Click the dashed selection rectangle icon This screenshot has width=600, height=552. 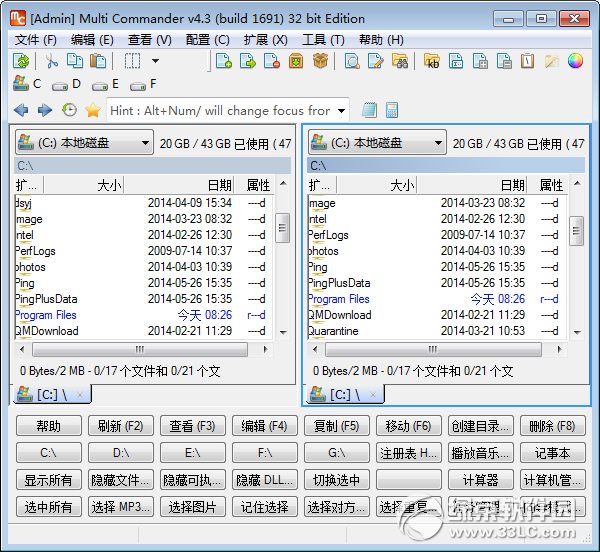point(132,61)
